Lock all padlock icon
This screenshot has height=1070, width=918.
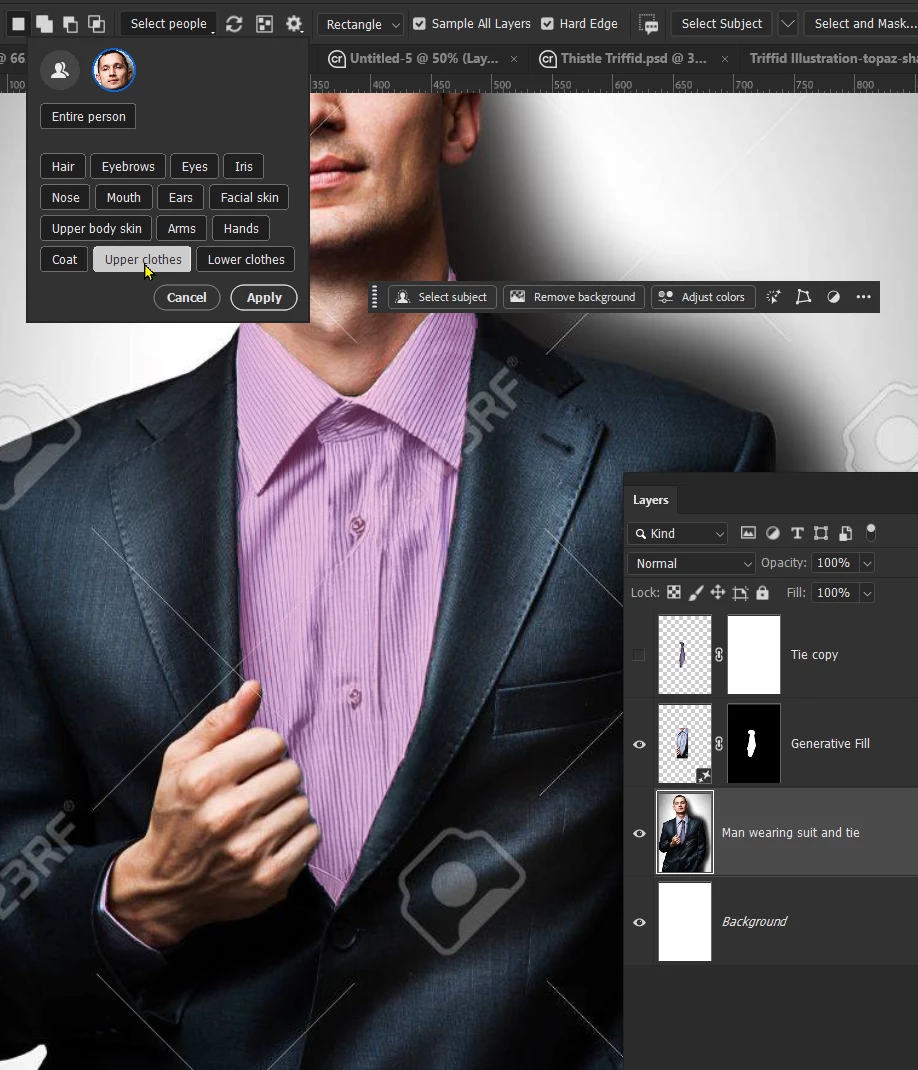(762, 592)
